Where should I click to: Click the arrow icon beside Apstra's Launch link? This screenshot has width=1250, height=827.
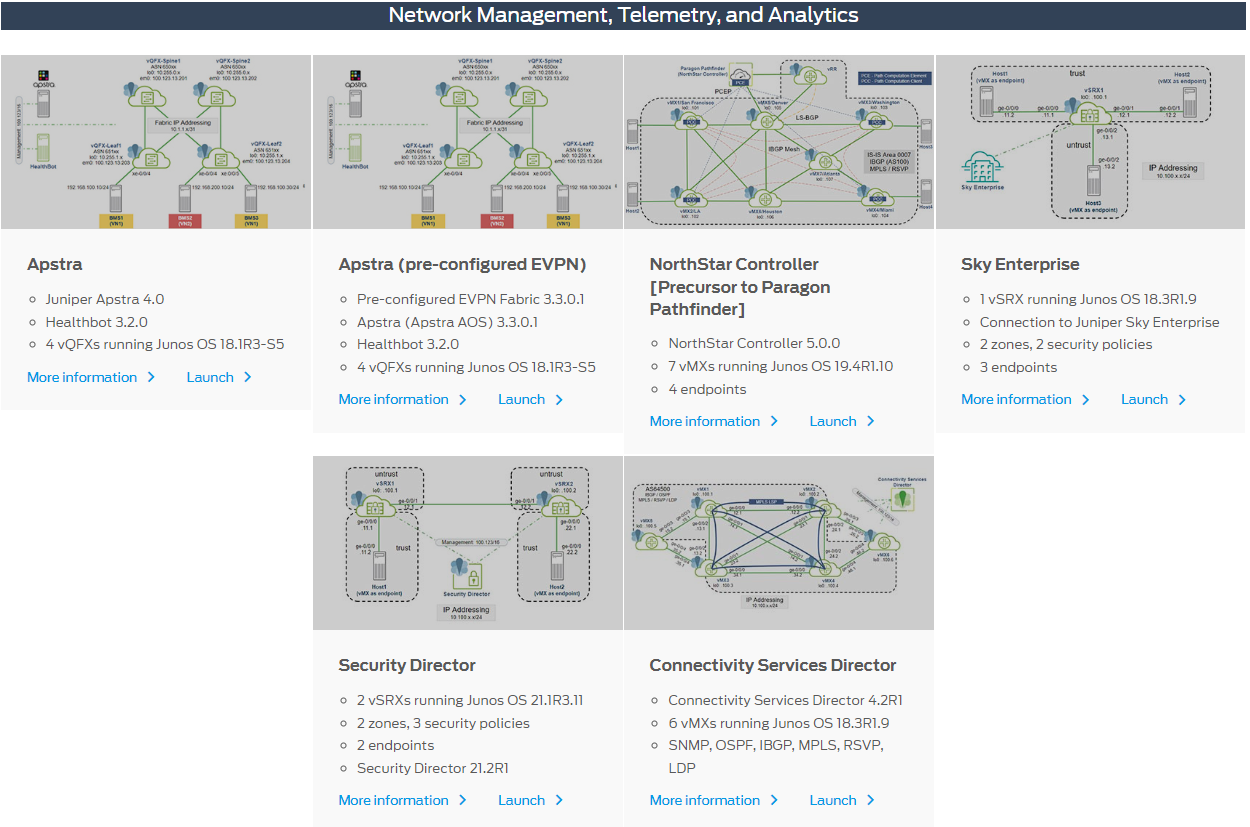[x=246, y=377]
